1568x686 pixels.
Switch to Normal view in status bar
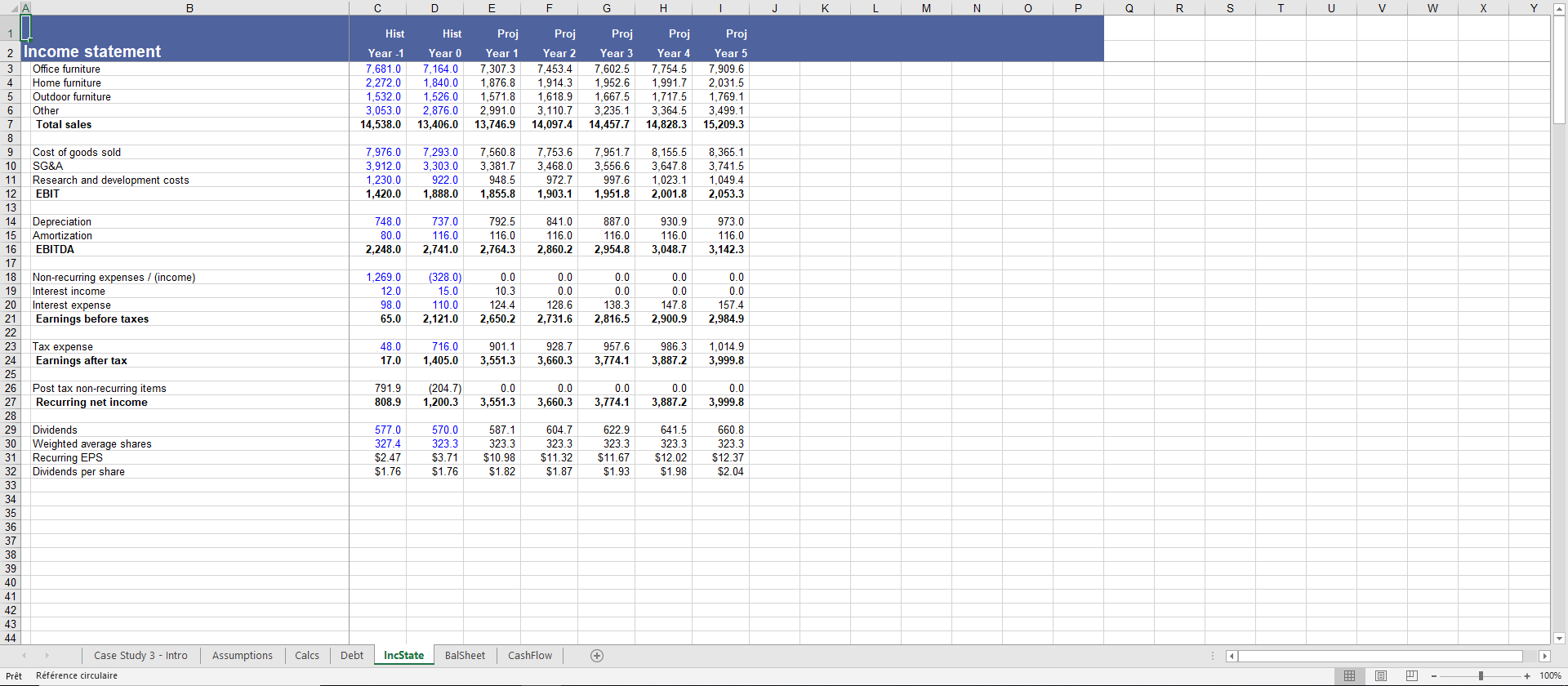(1349, 675)
